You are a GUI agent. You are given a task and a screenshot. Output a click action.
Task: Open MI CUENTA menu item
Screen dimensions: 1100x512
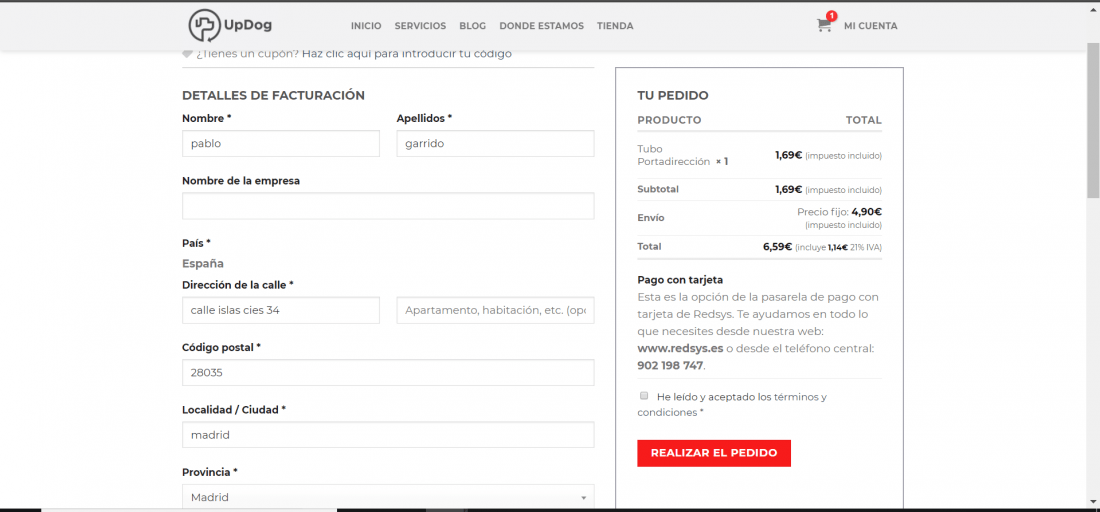click(x=871, y=26)
